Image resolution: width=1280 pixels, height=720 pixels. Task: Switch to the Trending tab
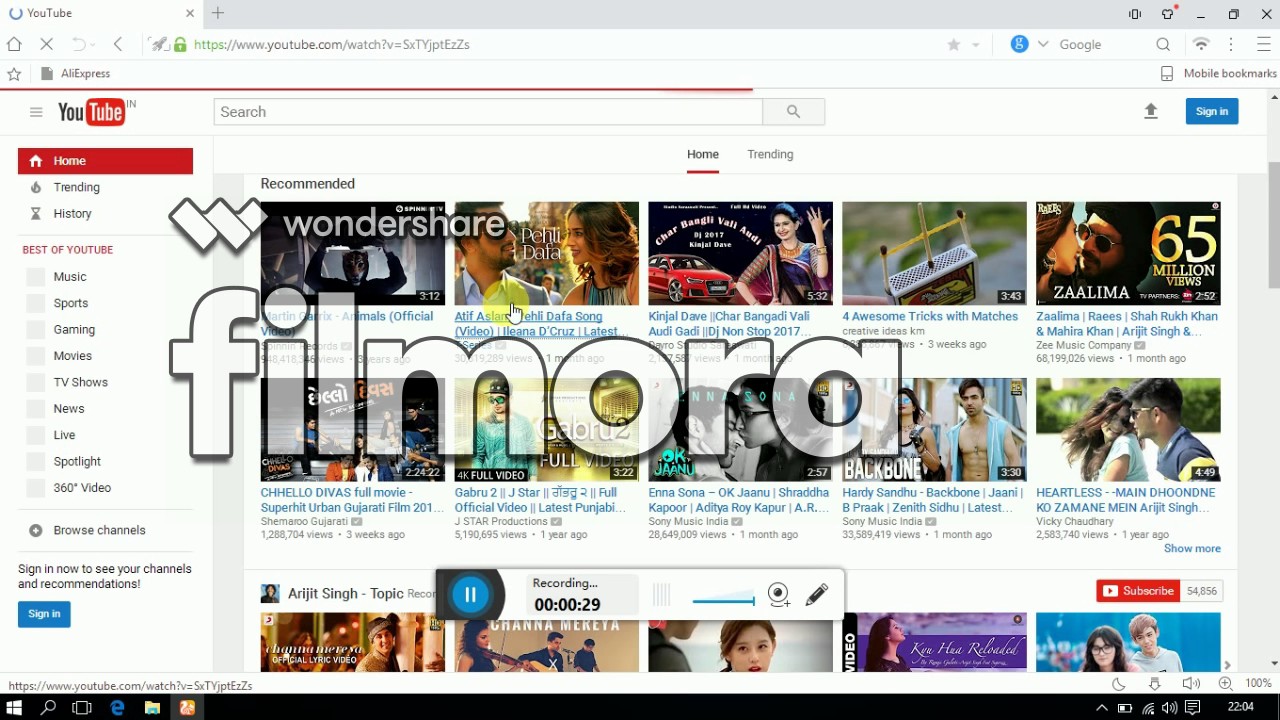pyautogui.click(x=770, y=154)
